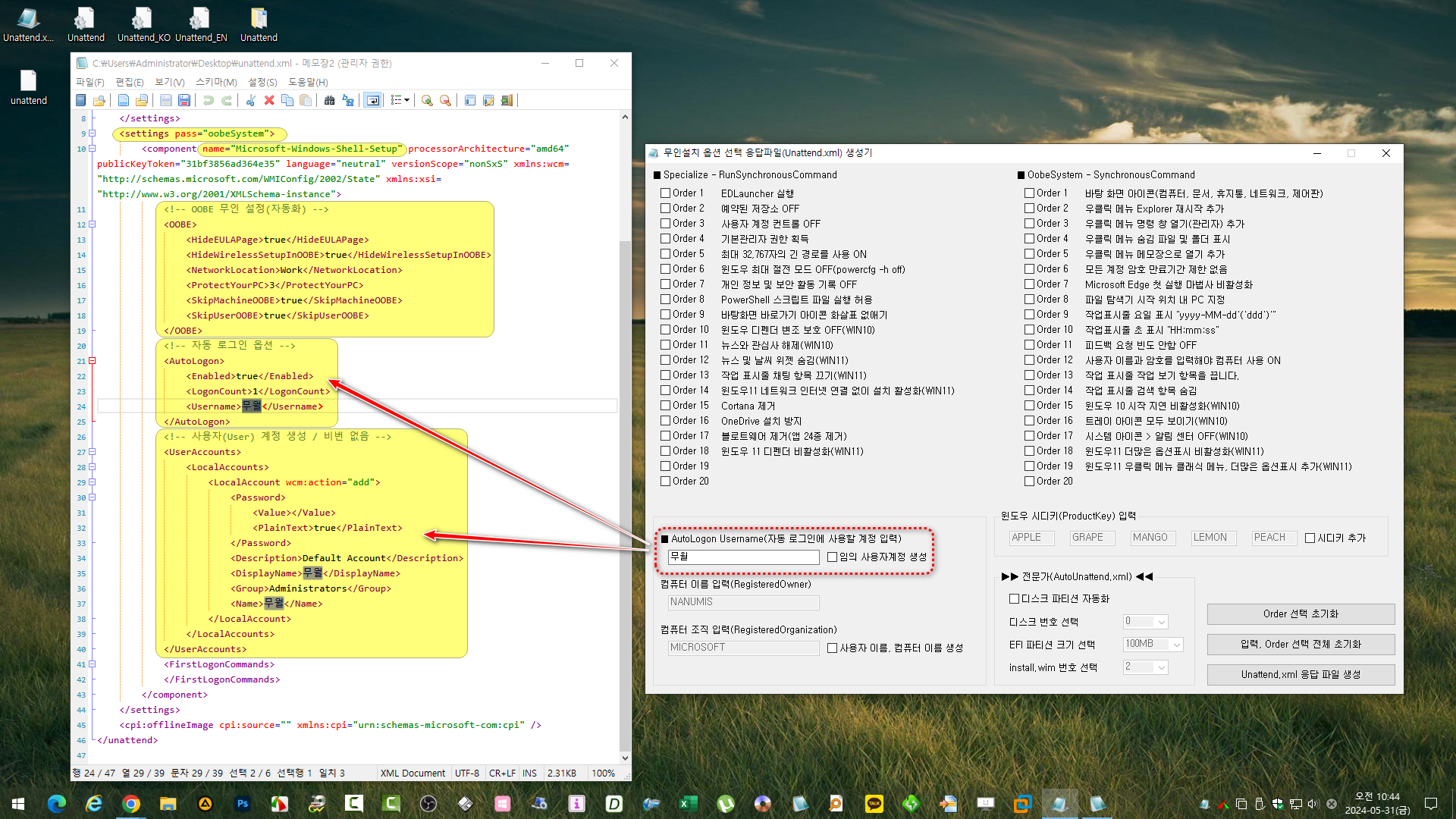This screenshot has width=1456, height=819.
Task: Click the New document toolbar icon
Action: click(x=124, y=100)
